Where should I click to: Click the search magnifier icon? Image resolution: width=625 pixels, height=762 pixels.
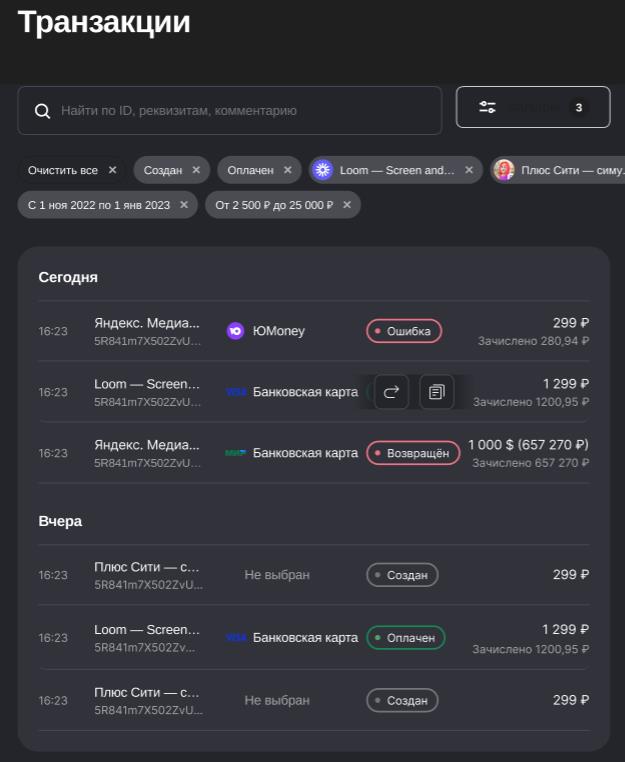[42, 111]
